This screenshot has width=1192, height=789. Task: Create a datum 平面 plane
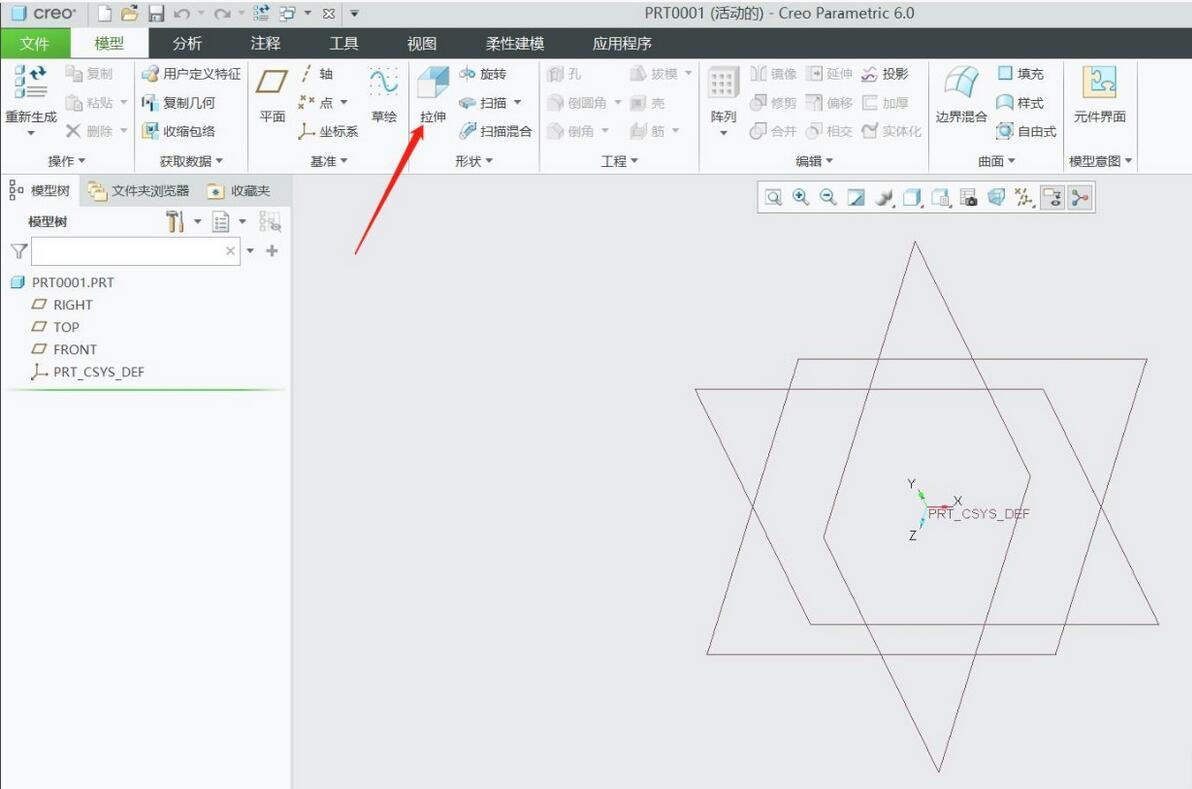pos(271,94)
